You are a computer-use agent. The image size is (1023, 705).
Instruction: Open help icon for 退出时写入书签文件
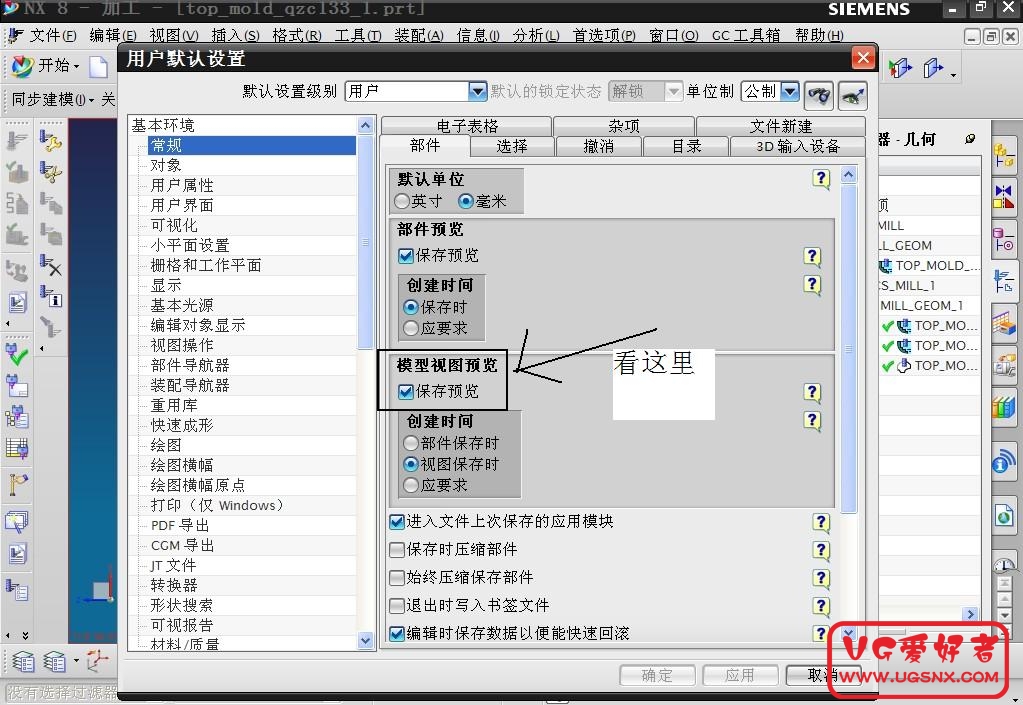pos(821,607)
